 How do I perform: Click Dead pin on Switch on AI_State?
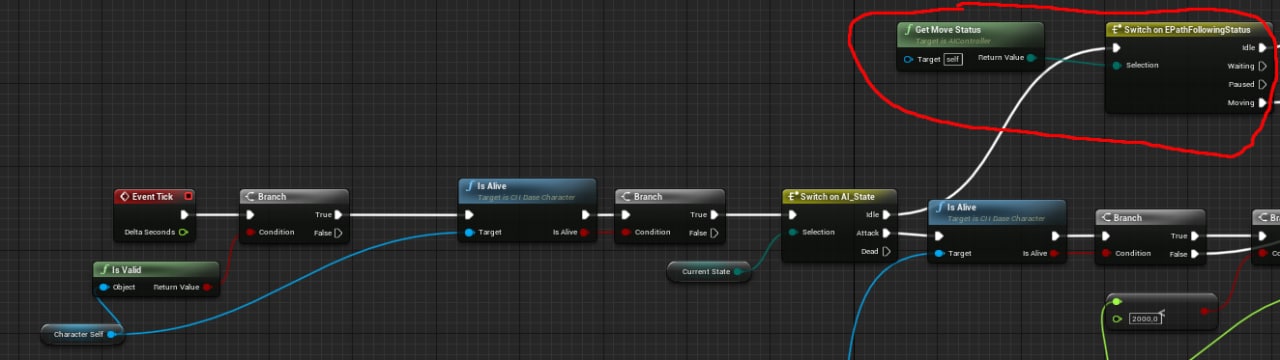888,251
